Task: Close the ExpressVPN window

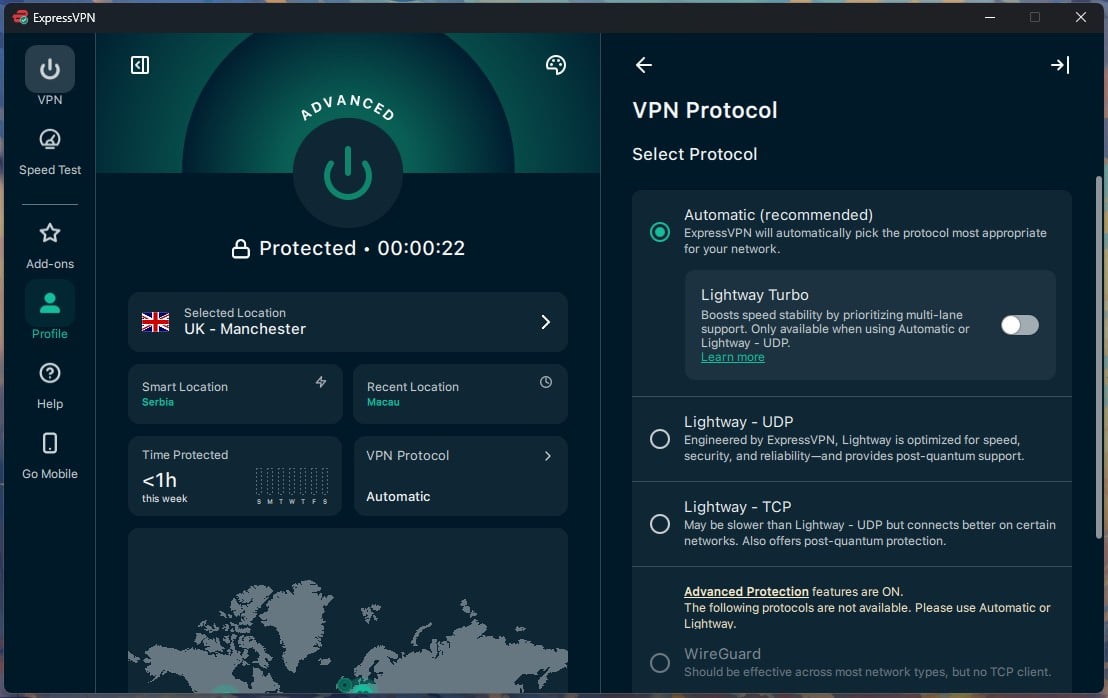Action: (x=1080, y=17)
